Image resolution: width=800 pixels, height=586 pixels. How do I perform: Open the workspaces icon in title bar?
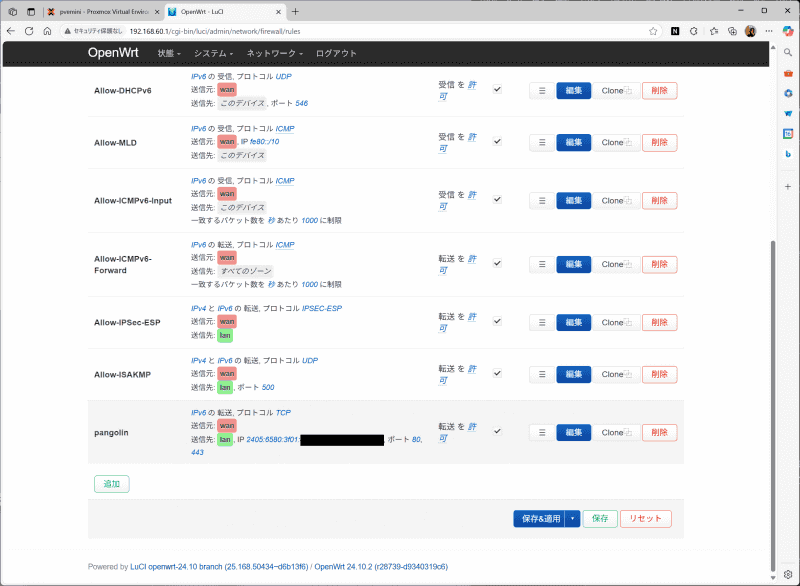click(x=13, y=11)
